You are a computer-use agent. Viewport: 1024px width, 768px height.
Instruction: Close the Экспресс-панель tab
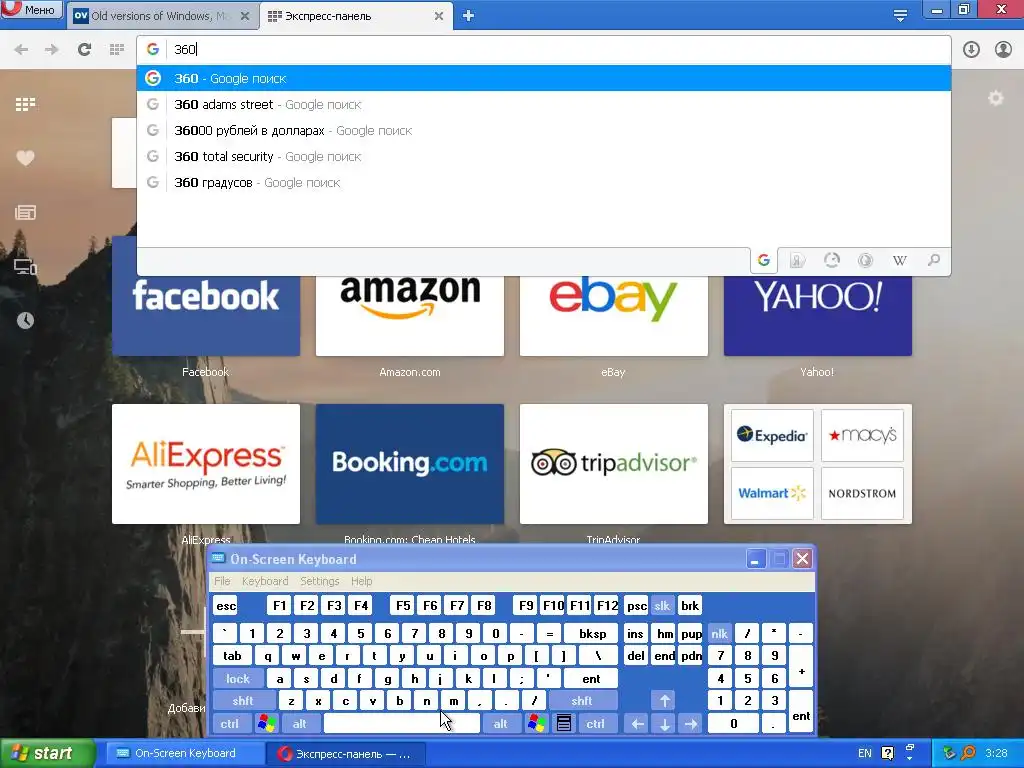[x=439, y=16]
